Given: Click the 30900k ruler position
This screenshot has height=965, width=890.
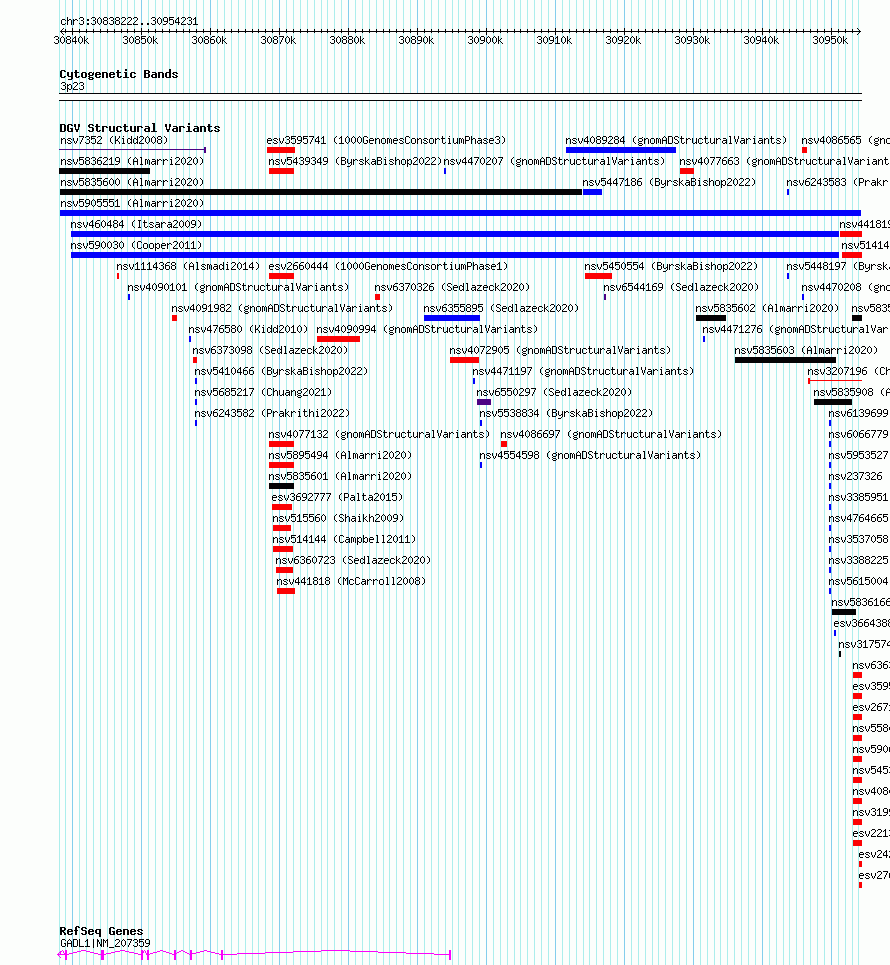Looking at the screenshot, I should tap(485, 40).
